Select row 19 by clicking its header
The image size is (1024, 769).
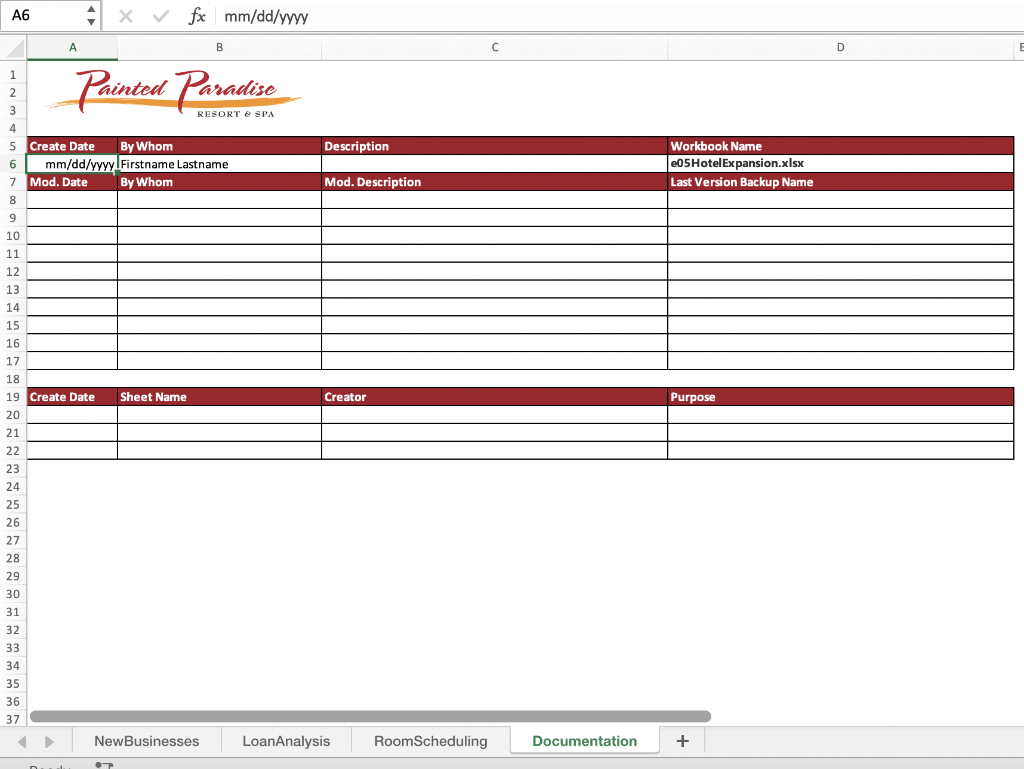point(12,397)
